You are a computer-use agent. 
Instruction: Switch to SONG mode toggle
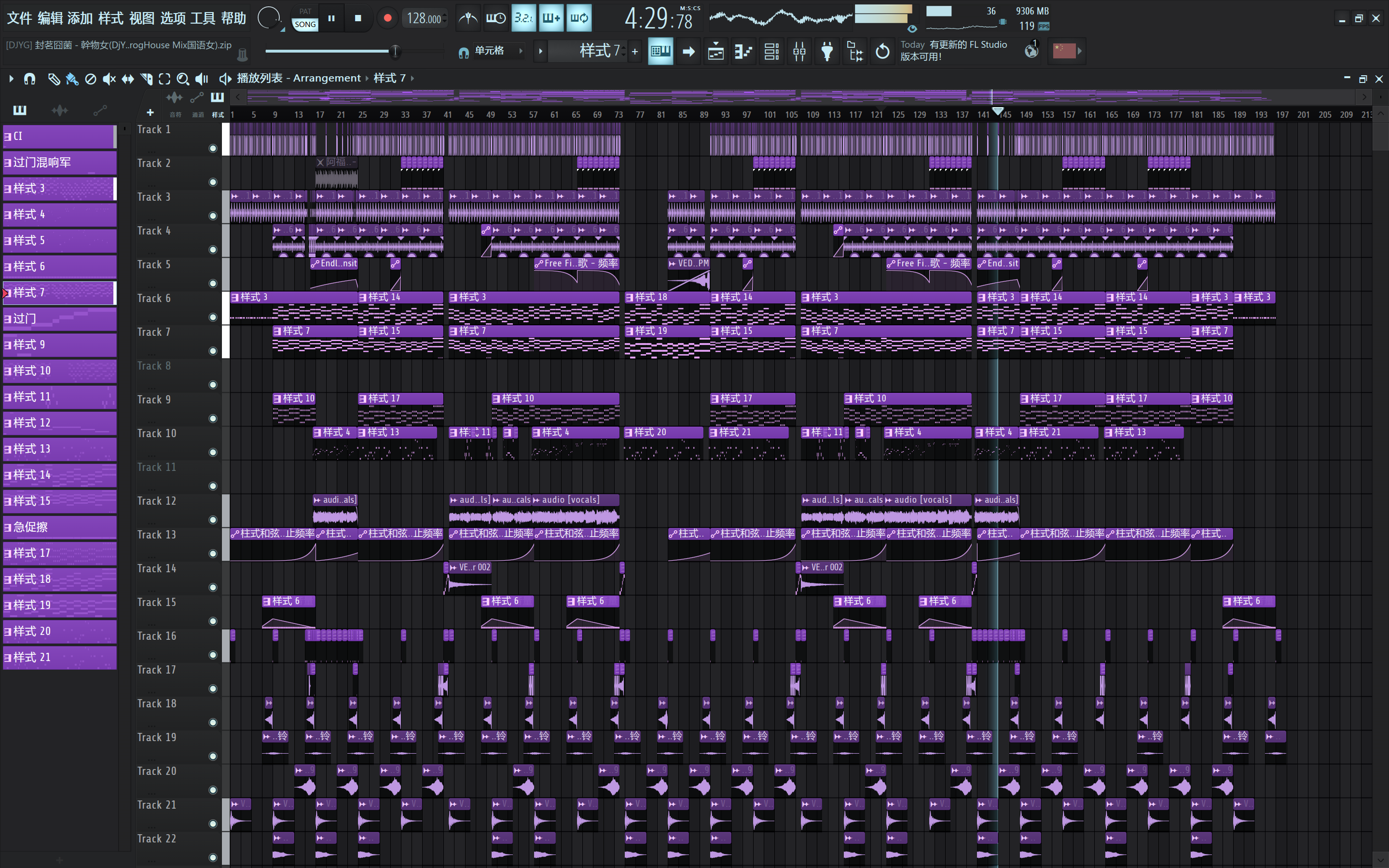pos(305,24)
